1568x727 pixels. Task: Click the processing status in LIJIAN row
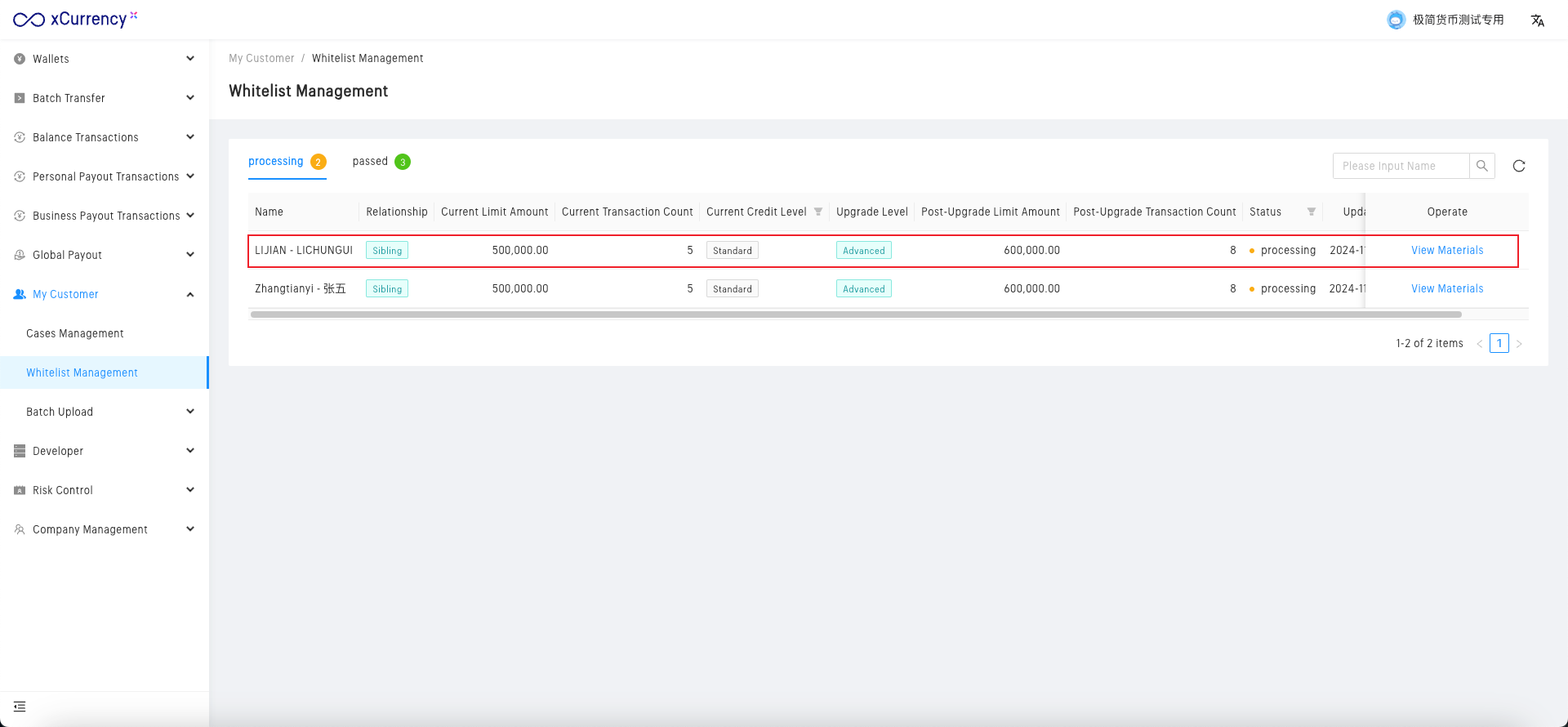(1283, 251)
